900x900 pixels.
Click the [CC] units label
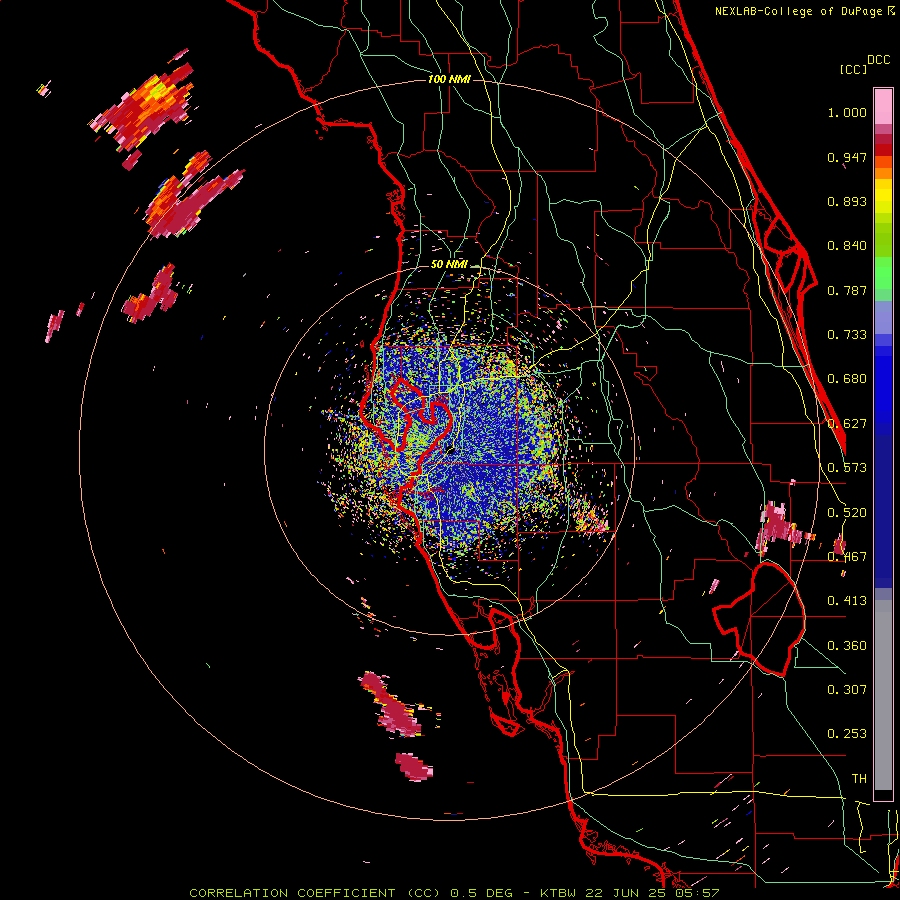[853, 69]
